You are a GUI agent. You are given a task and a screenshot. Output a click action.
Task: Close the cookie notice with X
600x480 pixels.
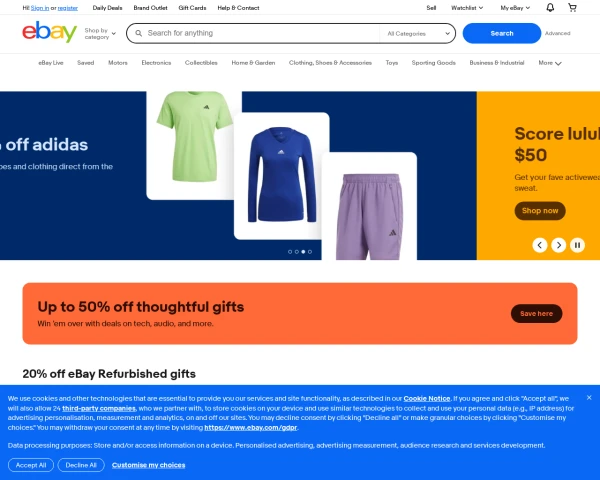tap(589, 398)
